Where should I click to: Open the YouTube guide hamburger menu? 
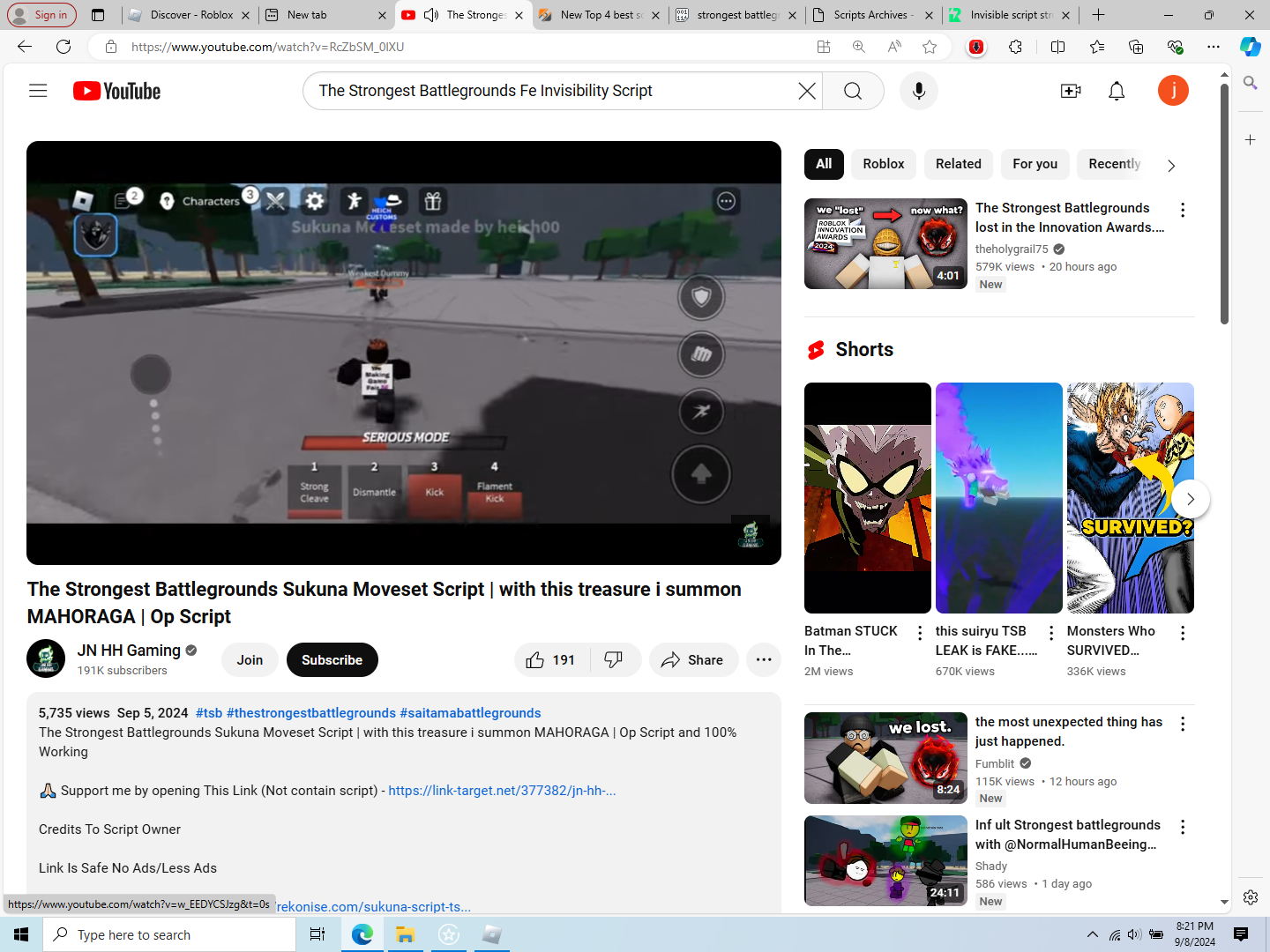tap(38, 91)
